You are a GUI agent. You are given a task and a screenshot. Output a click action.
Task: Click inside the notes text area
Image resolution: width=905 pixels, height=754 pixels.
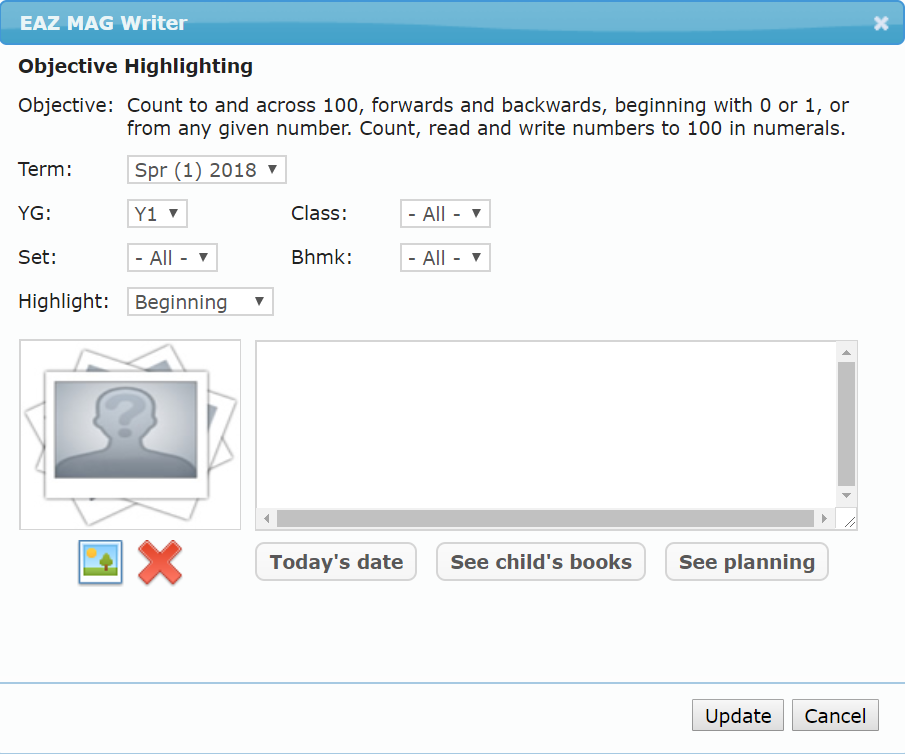pos(546,425)
